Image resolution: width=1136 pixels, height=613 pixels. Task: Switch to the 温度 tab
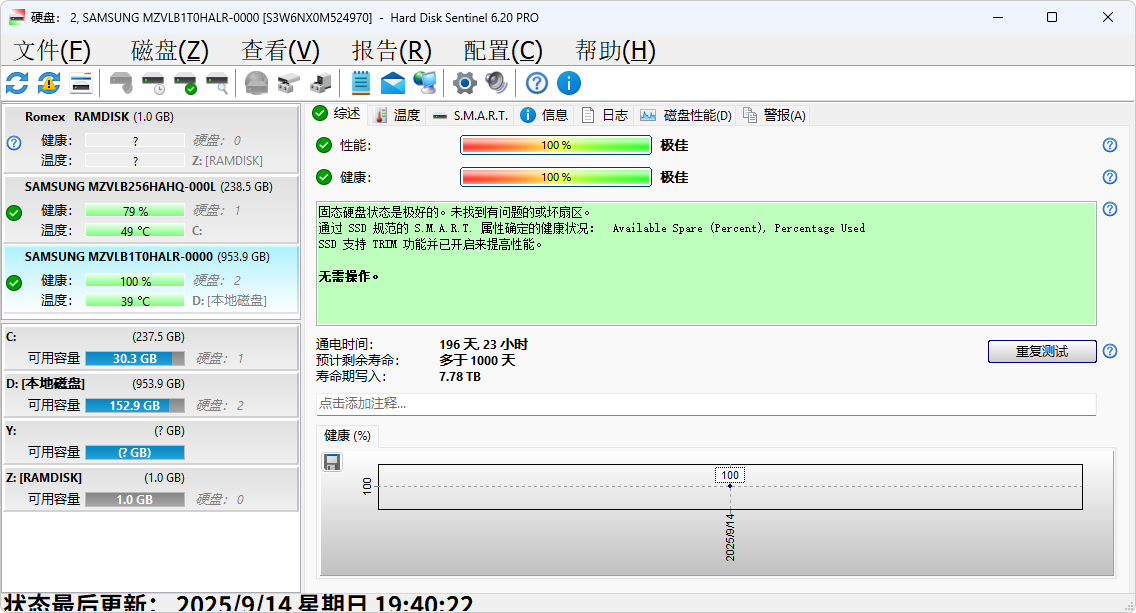point(397,115)
